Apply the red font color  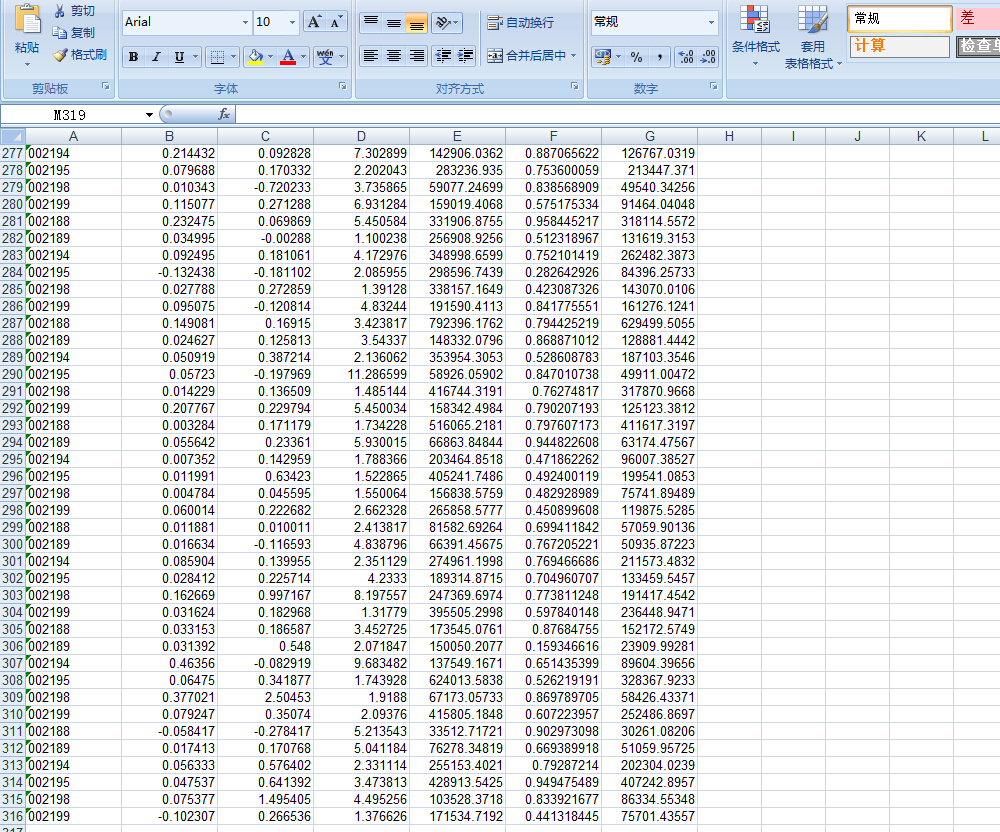[x=288, y=57]
